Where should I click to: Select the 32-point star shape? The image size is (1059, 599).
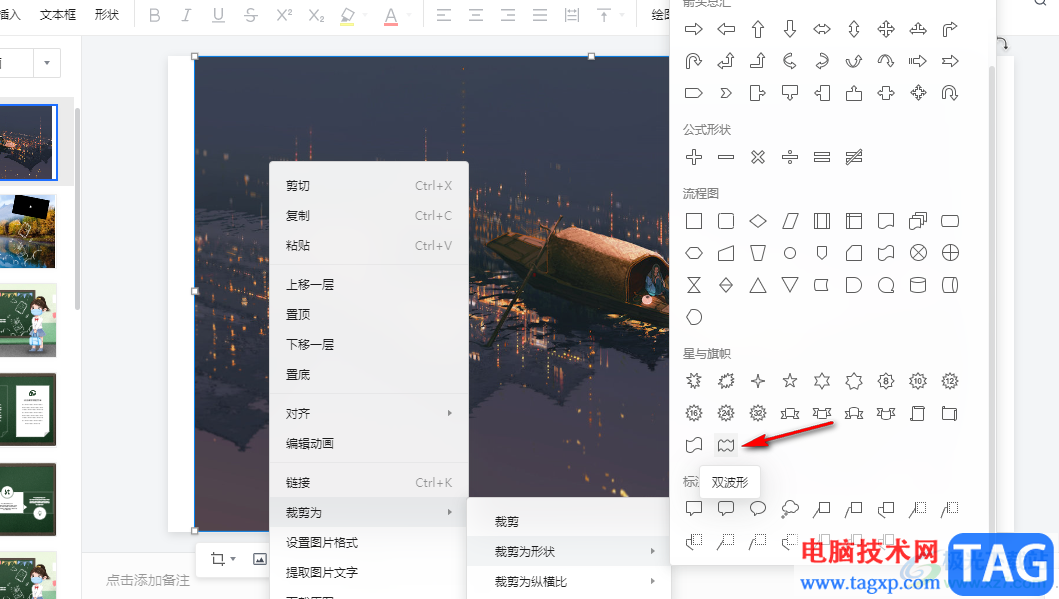(758, 413)
